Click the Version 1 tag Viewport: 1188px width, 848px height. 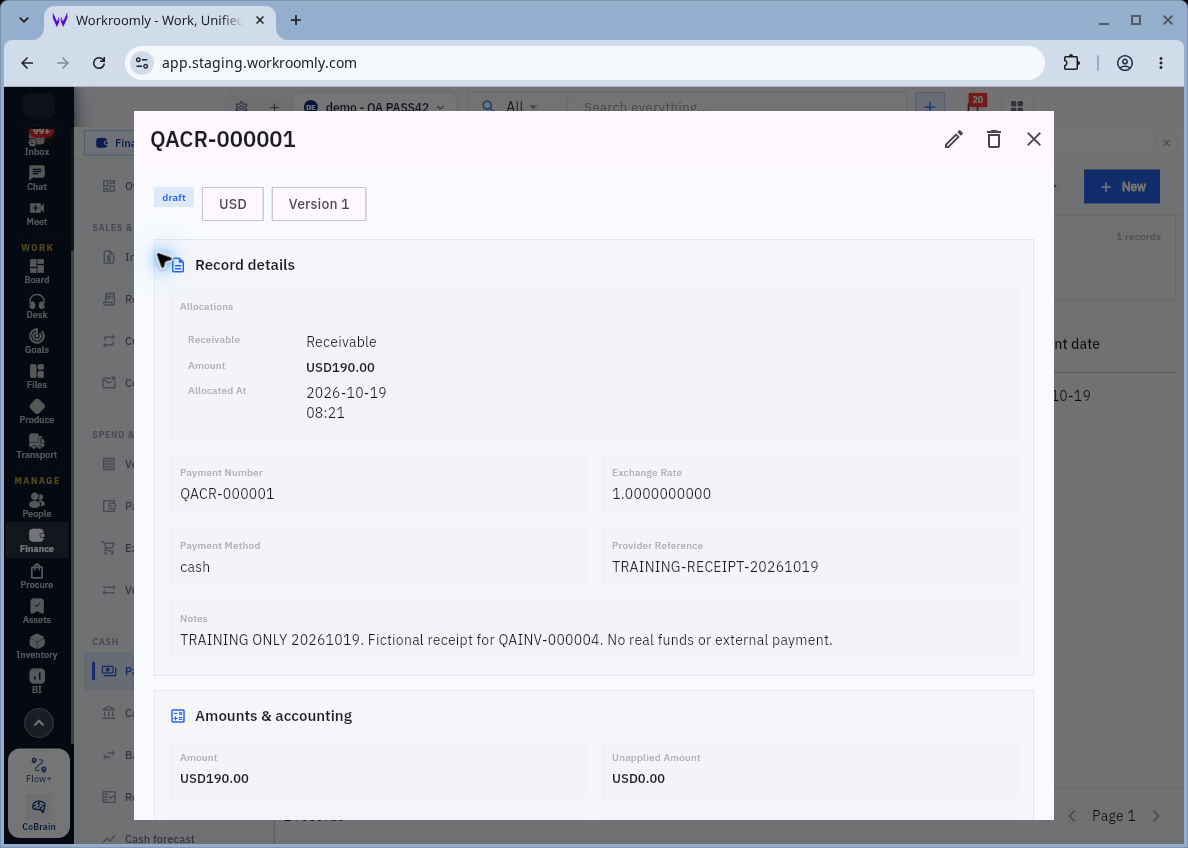pyautogui.click(x=319, y=204)
